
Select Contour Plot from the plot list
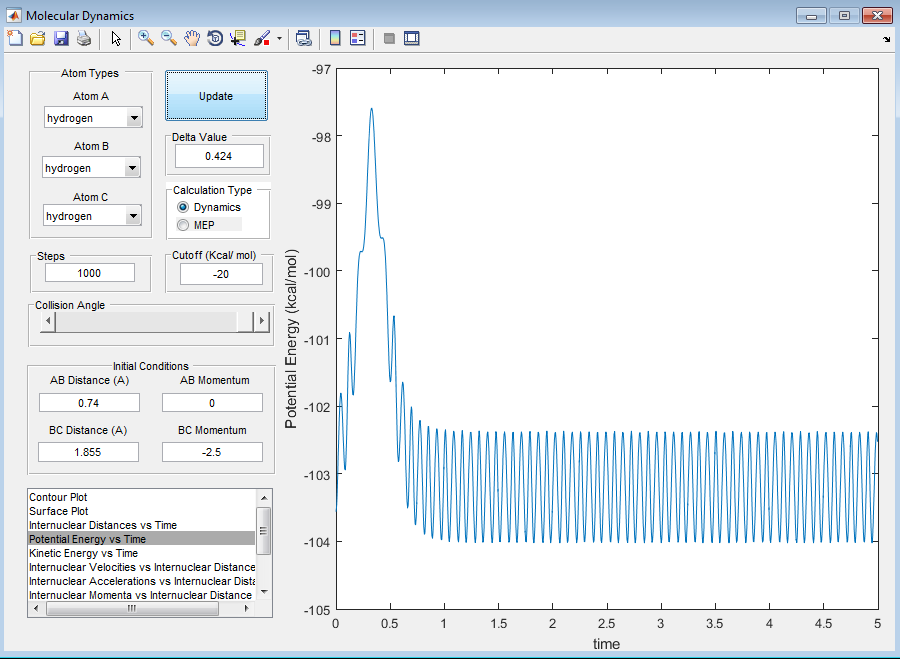58,497
